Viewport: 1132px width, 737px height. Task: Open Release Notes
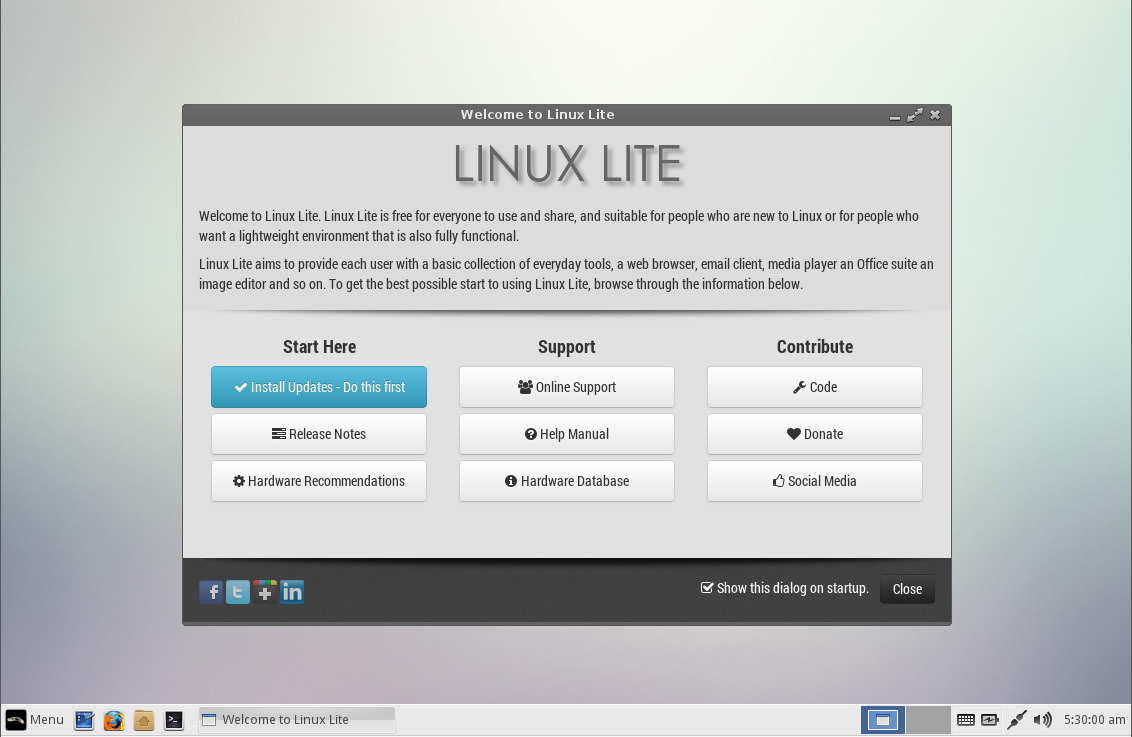click(x=319, y=434)
